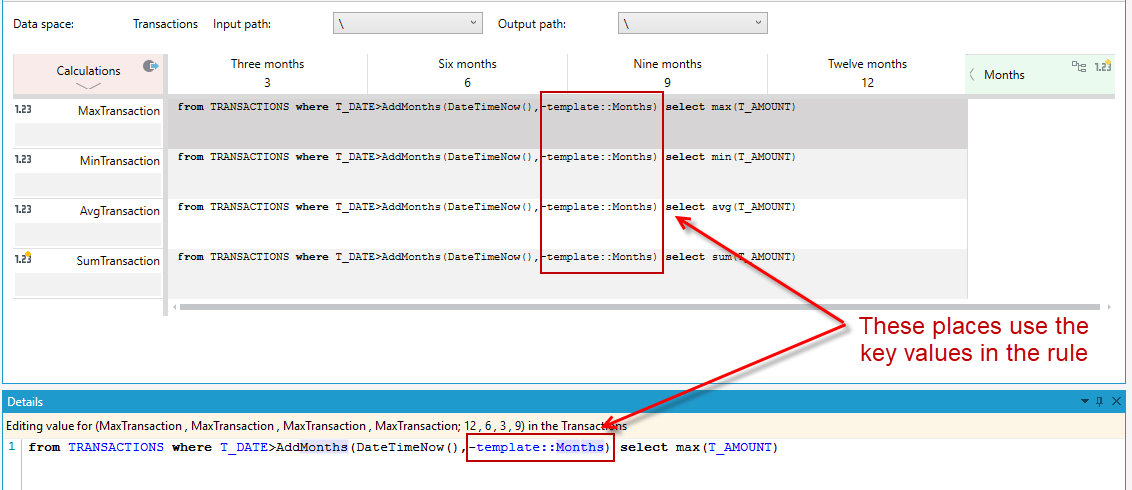Open the Input path dropdown
The image size is (1132, 490).
pyautogui.click(x=408, y=23)
